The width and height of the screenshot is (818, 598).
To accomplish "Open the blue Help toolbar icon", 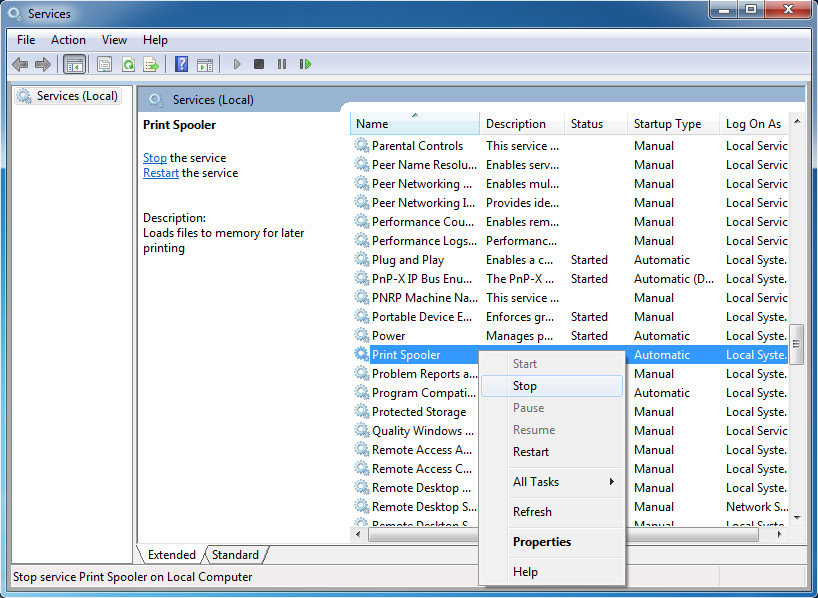I will click(x=181, y=64).
